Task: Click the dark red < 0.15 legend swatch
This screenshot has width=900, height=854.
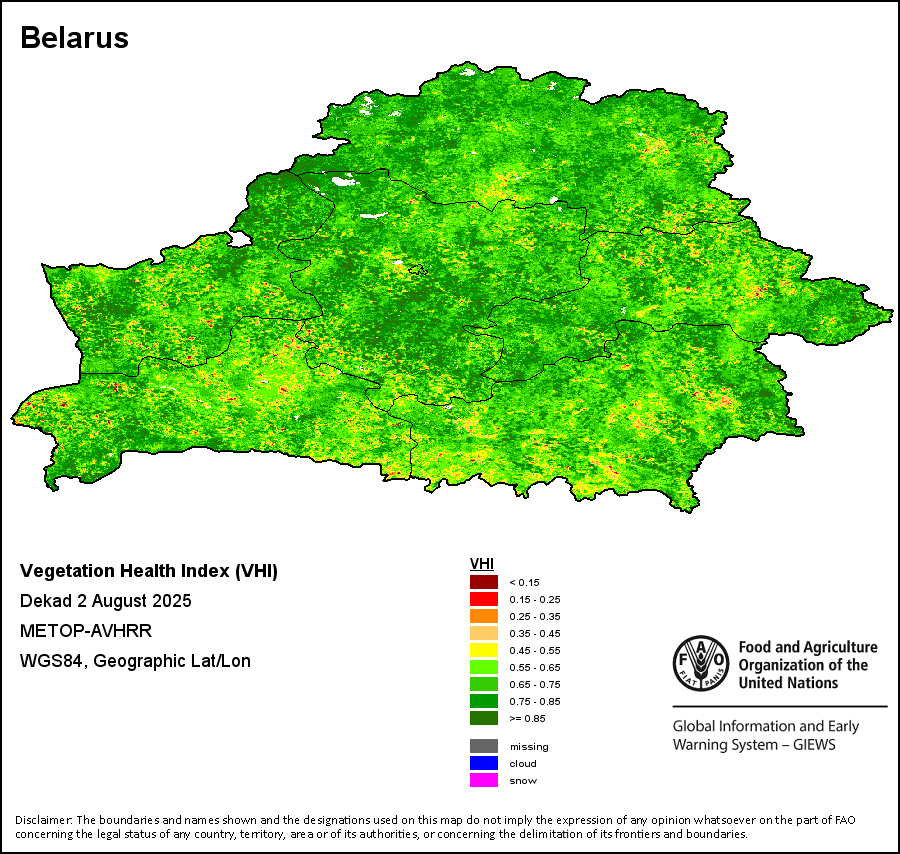Action: click(x=483, y=582)
